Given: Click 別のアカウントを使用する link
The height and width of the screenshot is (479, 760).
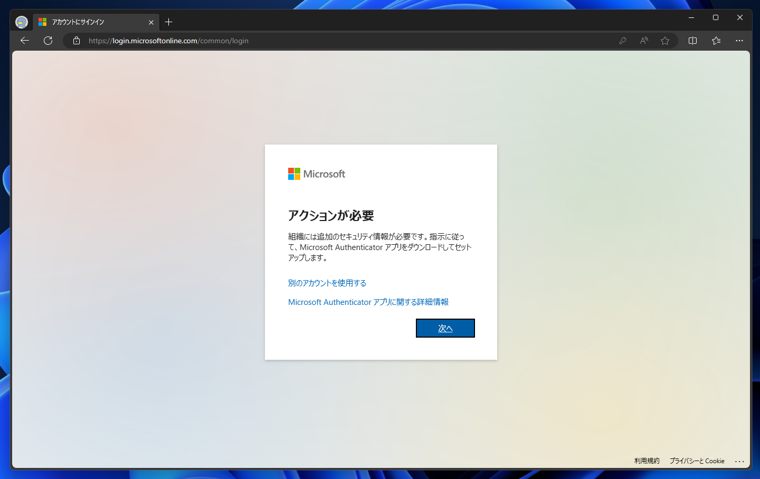Looking at the screenshot, I should (x=327, y=283).
